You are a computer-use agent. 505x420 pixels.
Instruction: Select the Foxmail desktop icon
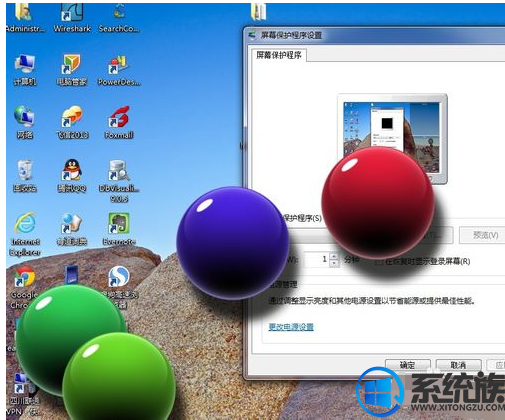[x=119, y=117]
